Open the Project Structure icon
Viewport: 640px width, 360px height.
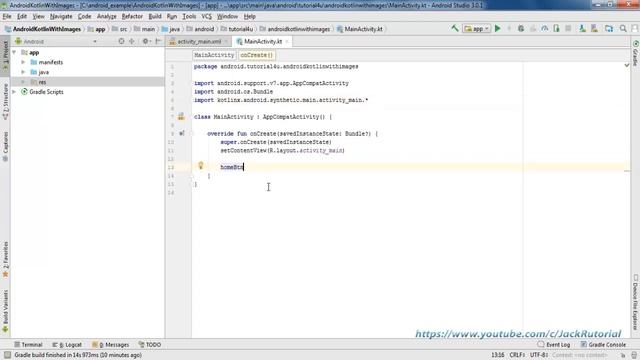click(609, 29)
